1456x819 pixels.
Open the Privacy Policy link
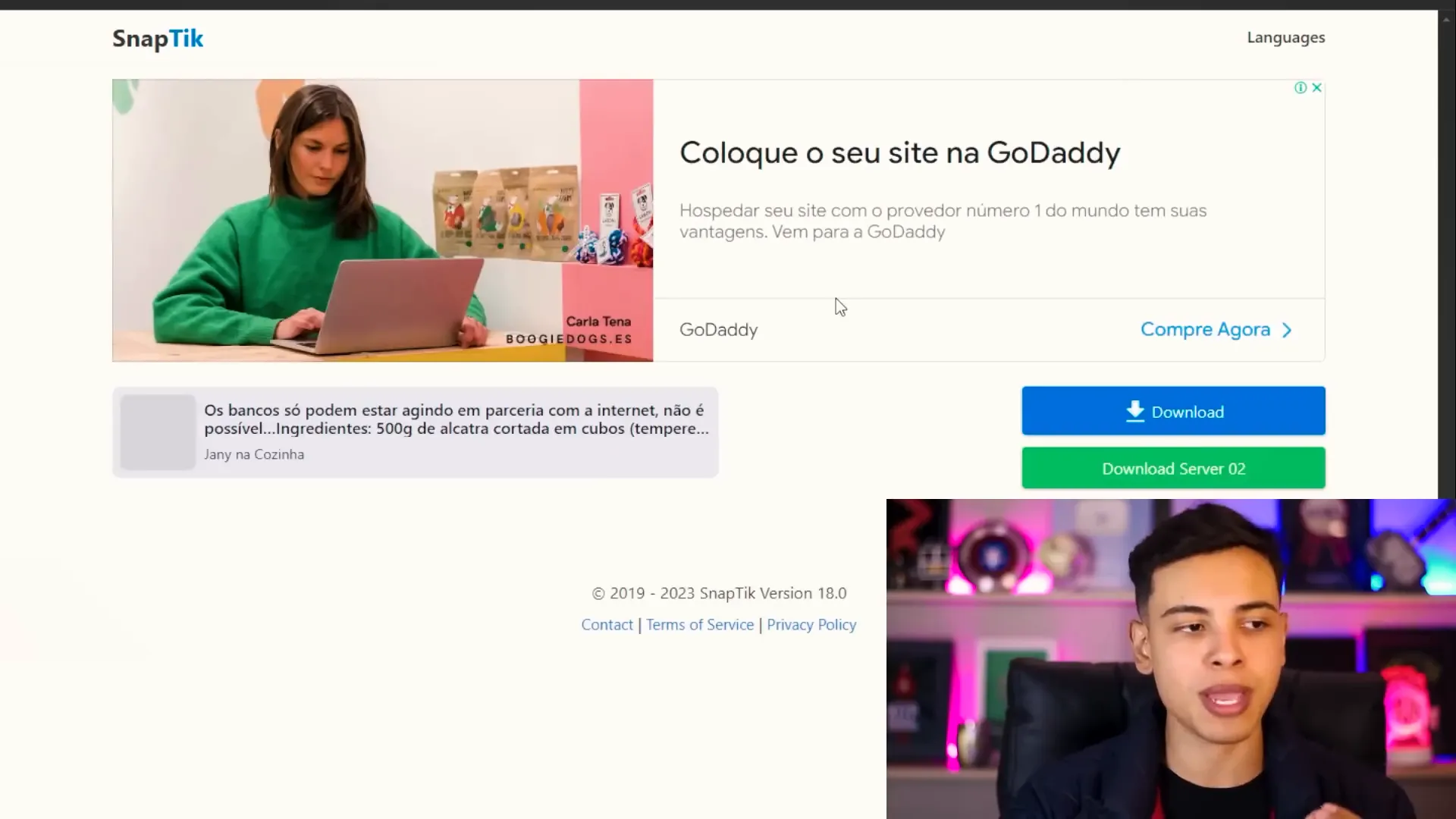click(811, 625)
